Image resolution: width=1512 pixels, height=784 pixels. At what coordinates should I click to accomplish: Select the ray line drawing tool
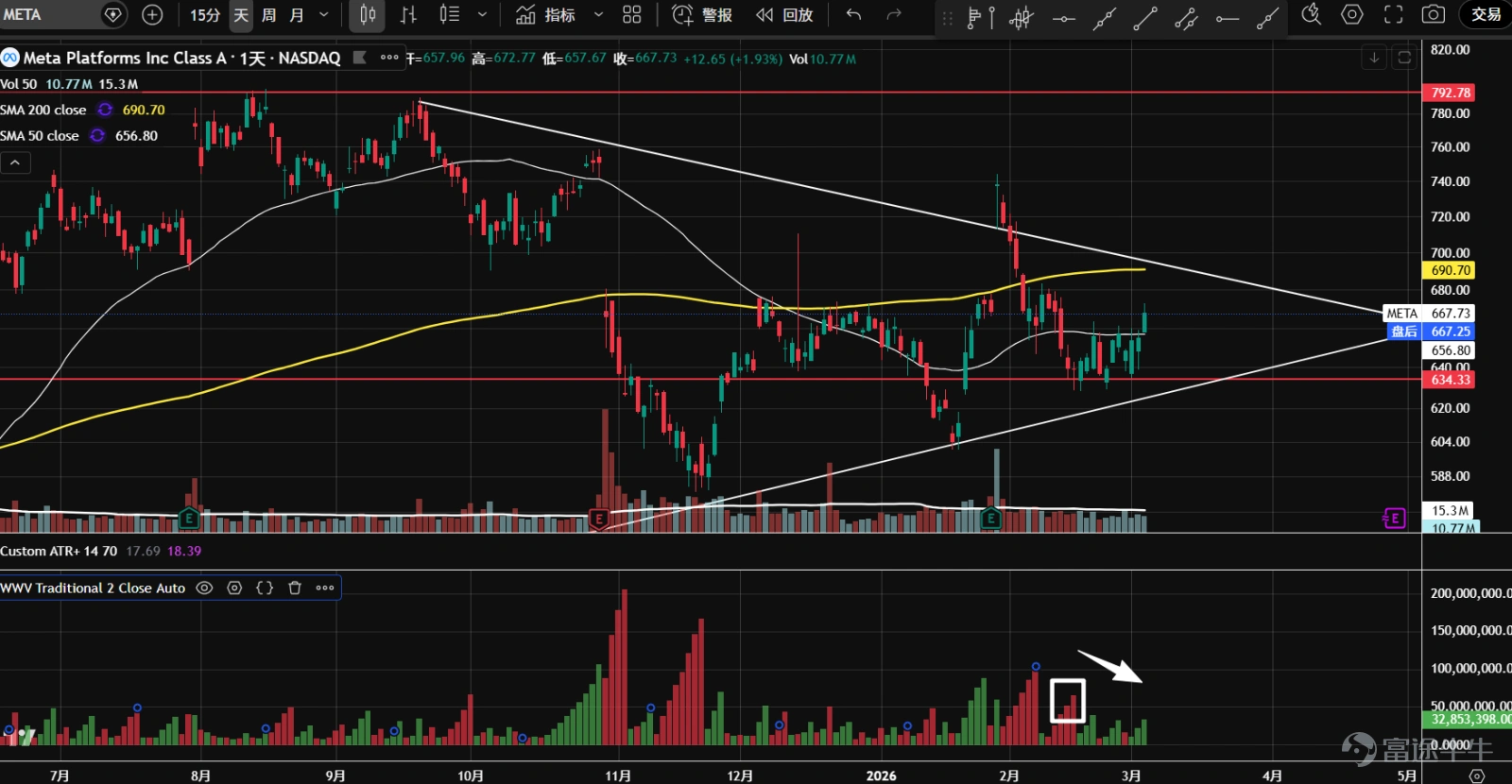[x=1268, y=17]
